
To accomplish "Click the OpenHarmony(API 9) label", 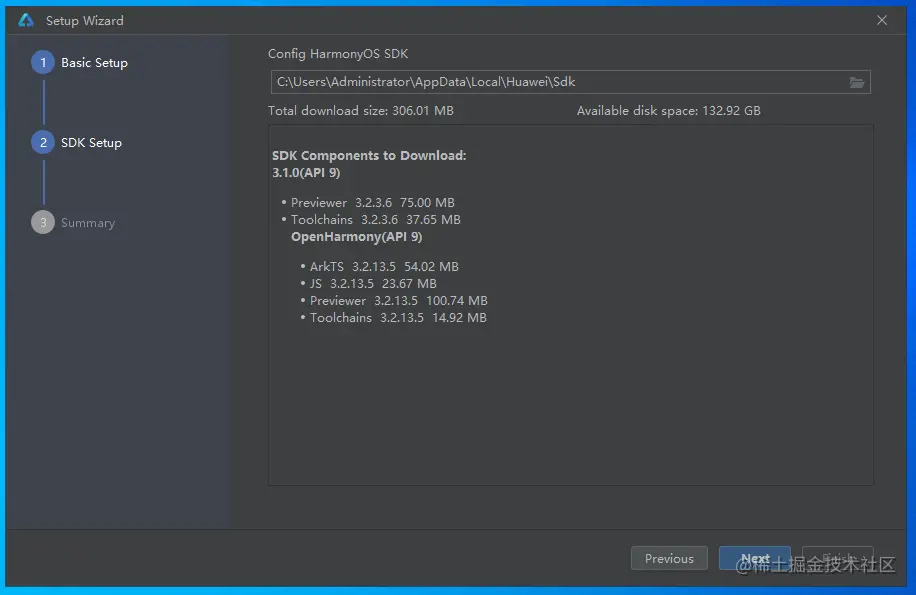I will [x=356, y=236].
